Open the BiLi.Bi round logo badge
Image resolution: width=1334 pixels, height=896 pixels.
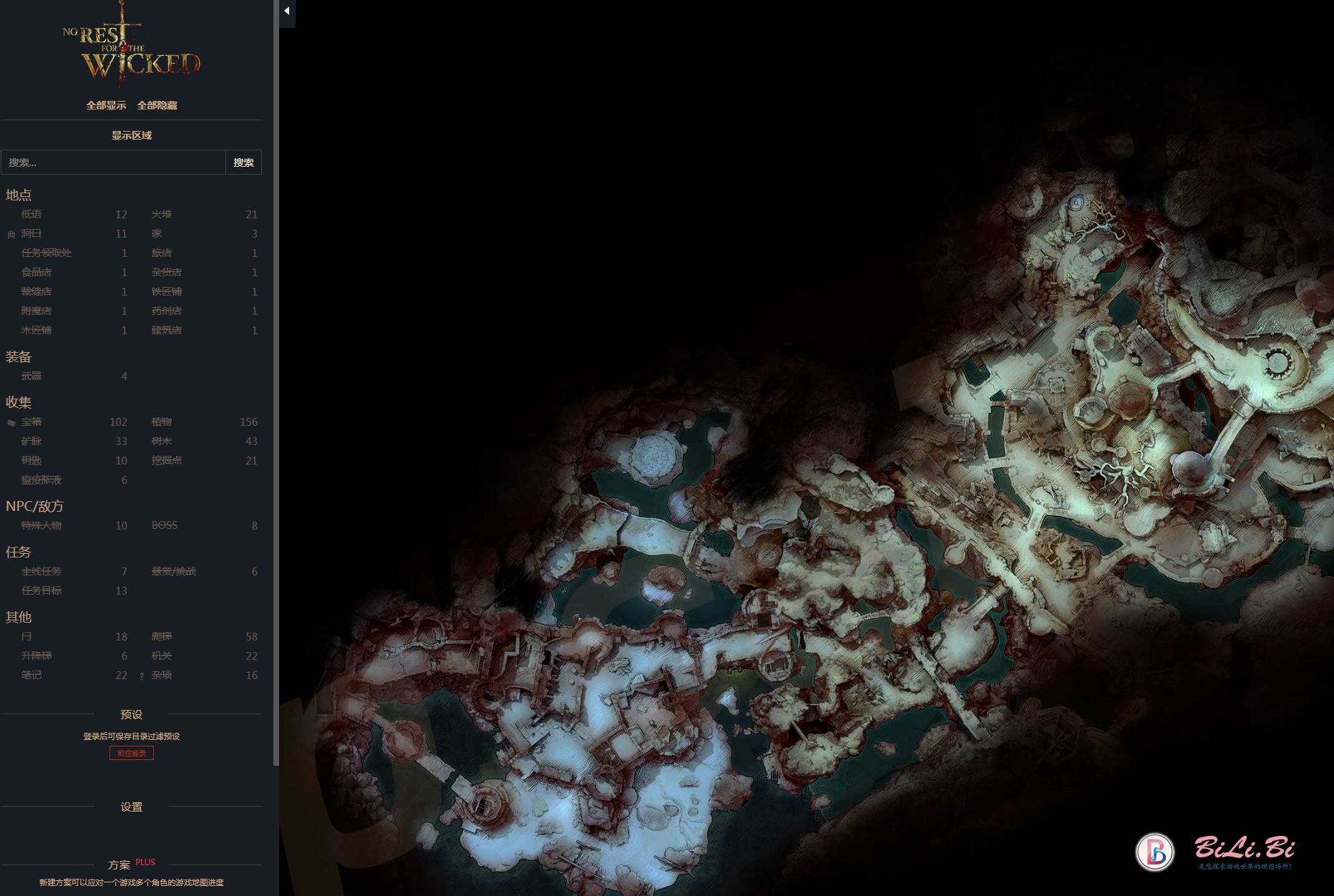point(1154,852)
